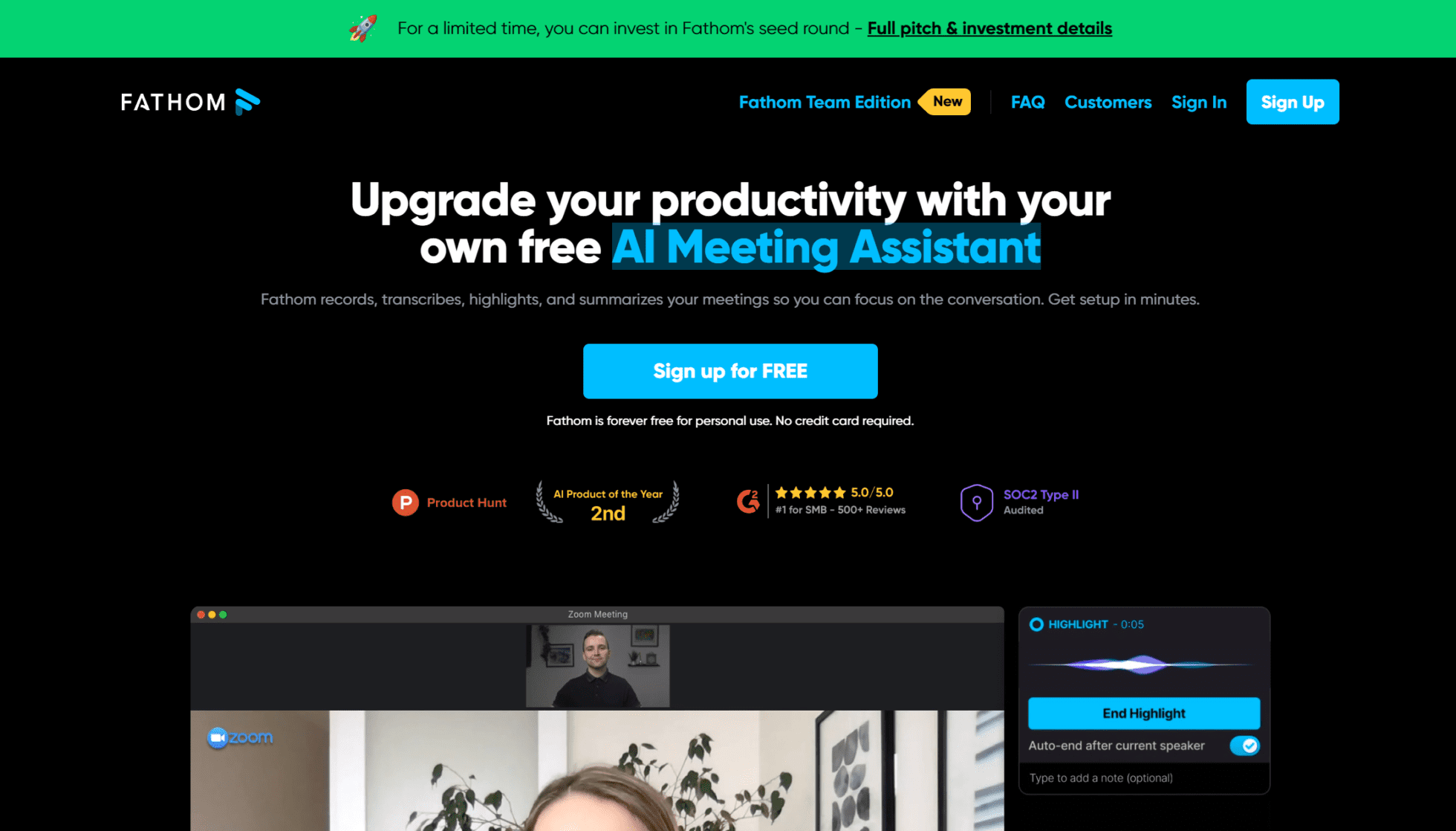
Task: Click the SOC2 shield/lock icon
Action: tap(974, 500)
